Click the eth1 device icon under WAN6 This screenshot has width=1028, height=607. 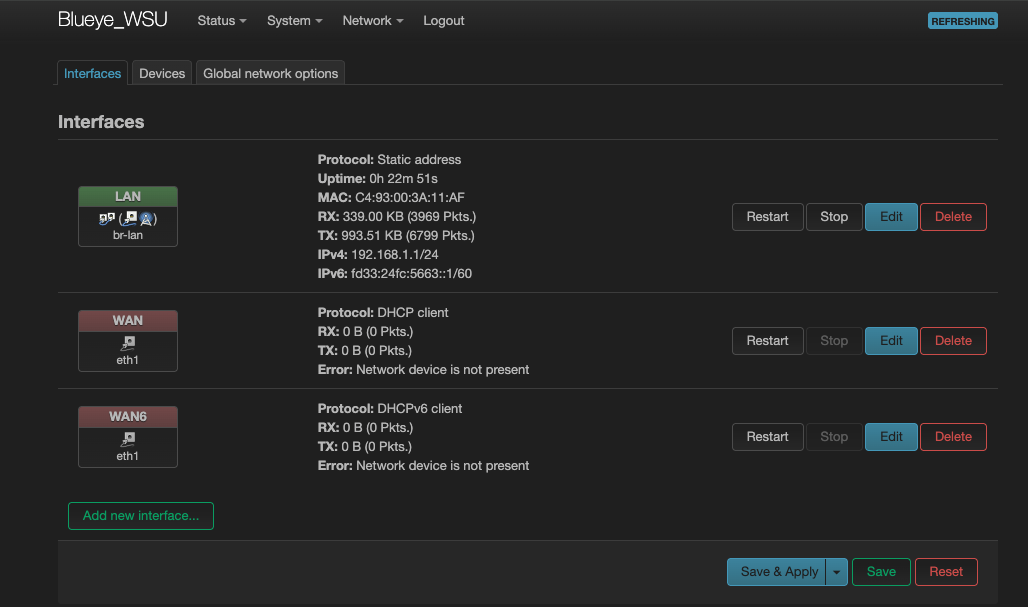pyautogui.click(x=128, y=439)
